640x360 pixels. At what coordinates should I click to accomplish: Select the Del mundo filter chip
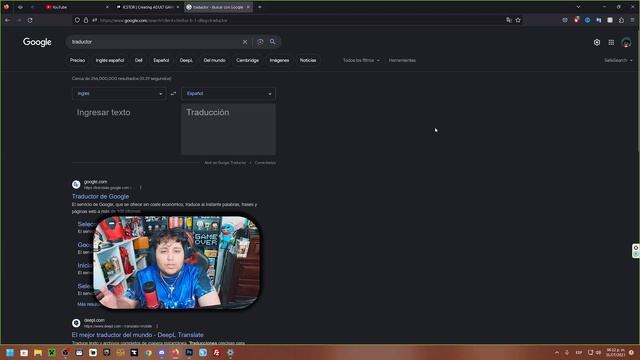point(214,60)
